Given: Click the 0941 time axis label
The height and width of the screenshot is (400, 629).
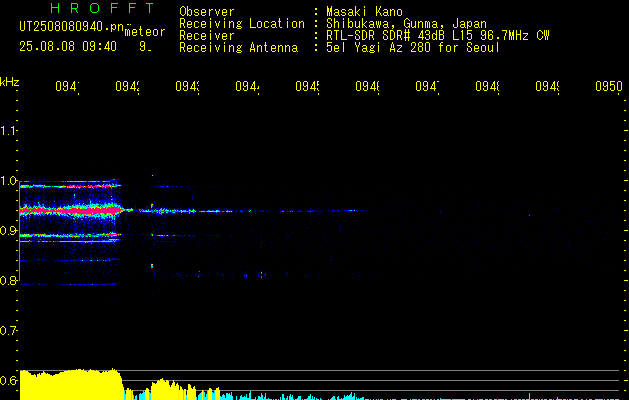Looking at the screenshot, I should pyautogui.click(x=67, y=86).
